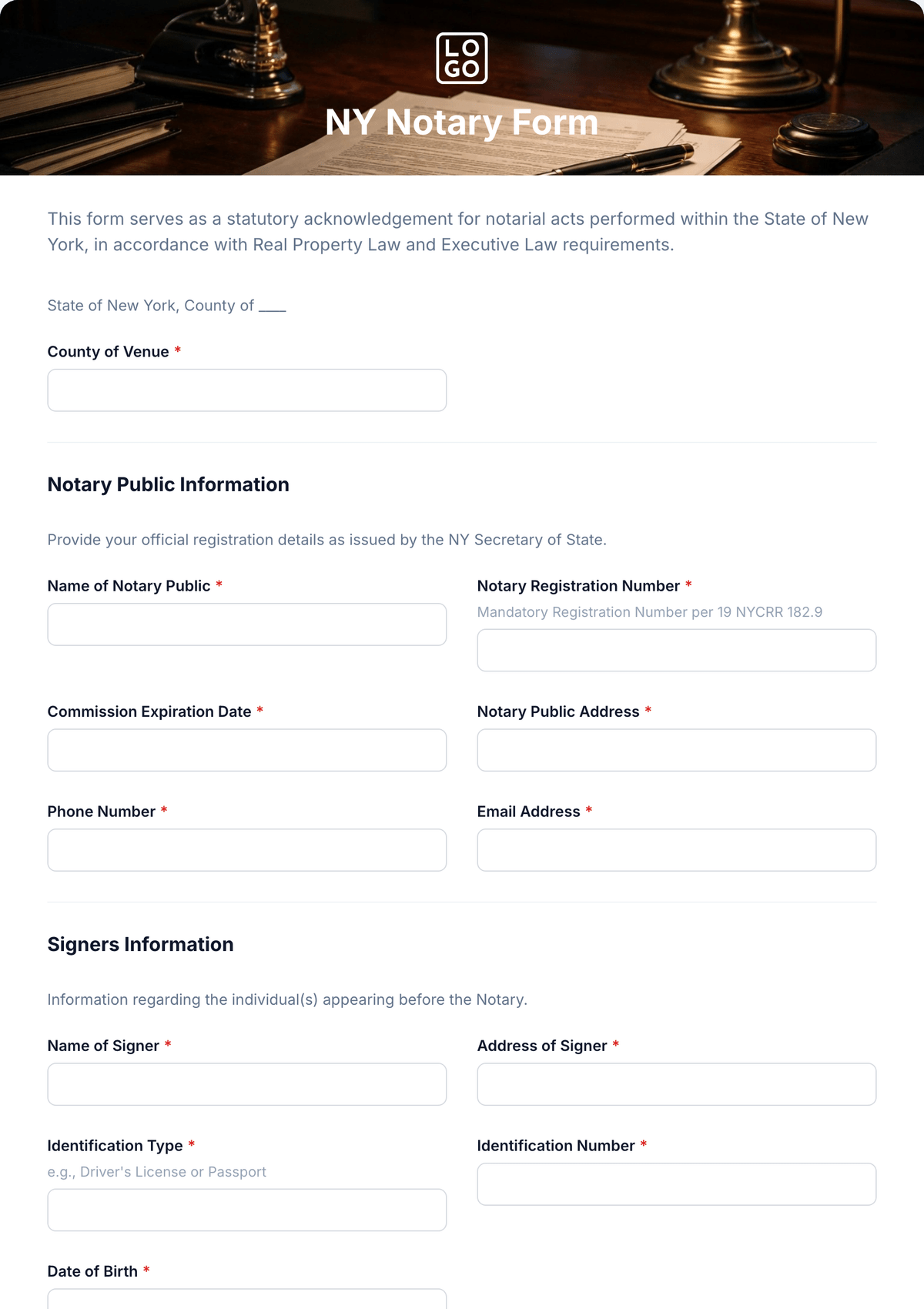The width and height of the screenshot is (924, 1309).
Task: Click the Identification Number input field
Action: pos(677,1184)
